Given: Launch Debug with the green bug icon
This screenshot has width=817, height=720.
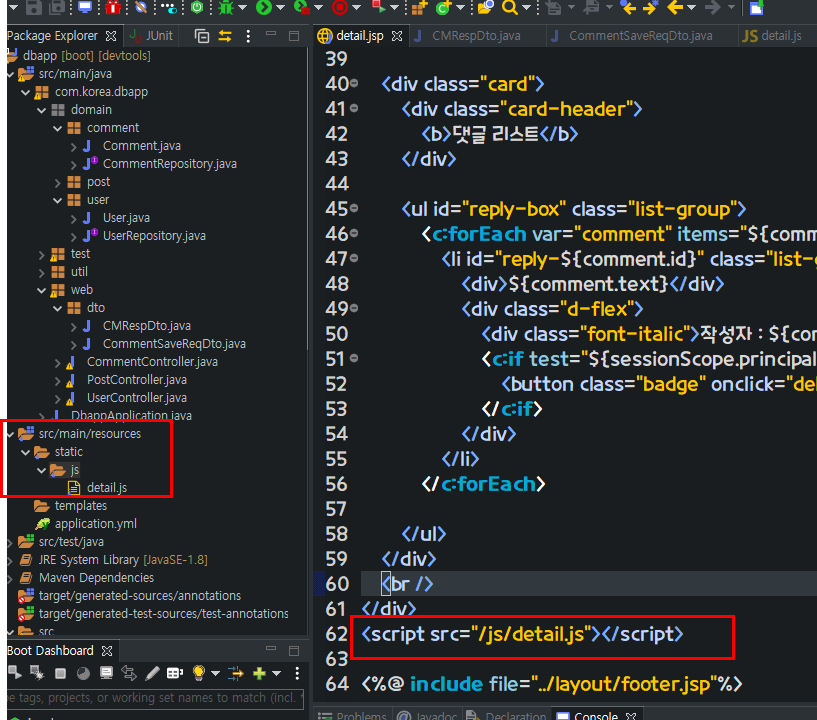Looking at the screenshot, I should pos(226,7).
